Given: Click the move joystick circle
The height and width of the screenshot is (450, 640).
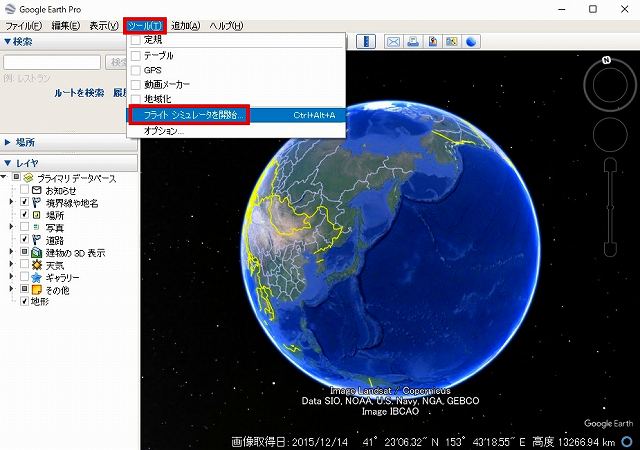Looking at the screenshot, I should point(610,134).
